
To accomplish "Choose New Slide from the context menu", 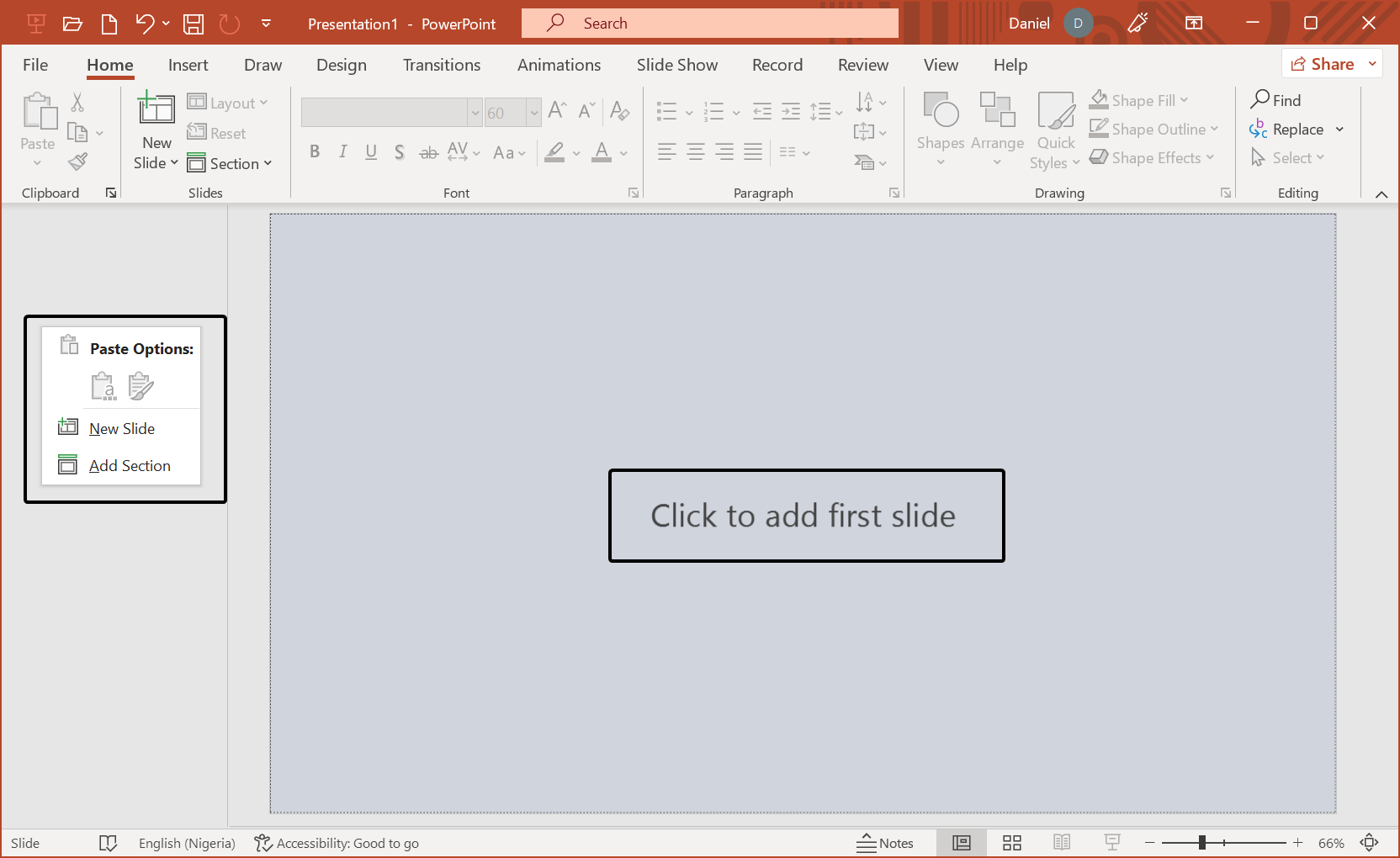I will pyautogui.click(x=121, y=428).
